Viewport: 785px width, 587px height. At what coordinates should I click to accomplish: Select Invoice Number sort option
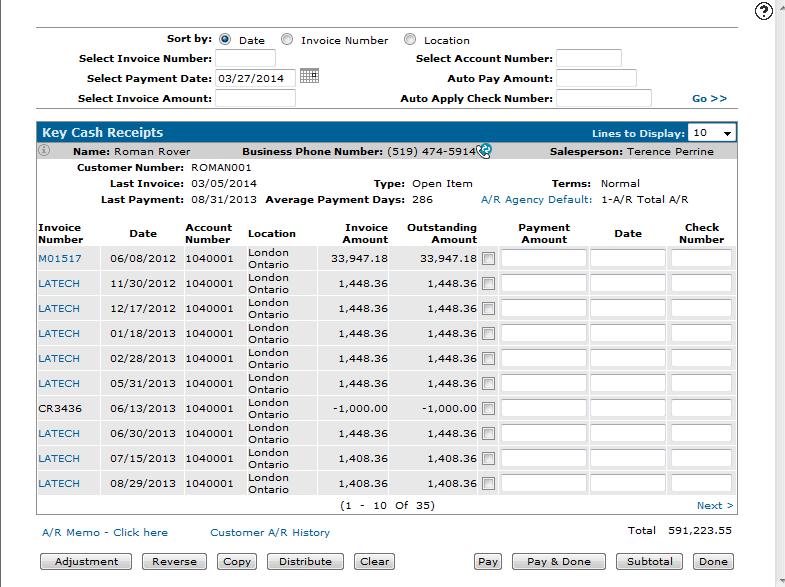point(287,40)
